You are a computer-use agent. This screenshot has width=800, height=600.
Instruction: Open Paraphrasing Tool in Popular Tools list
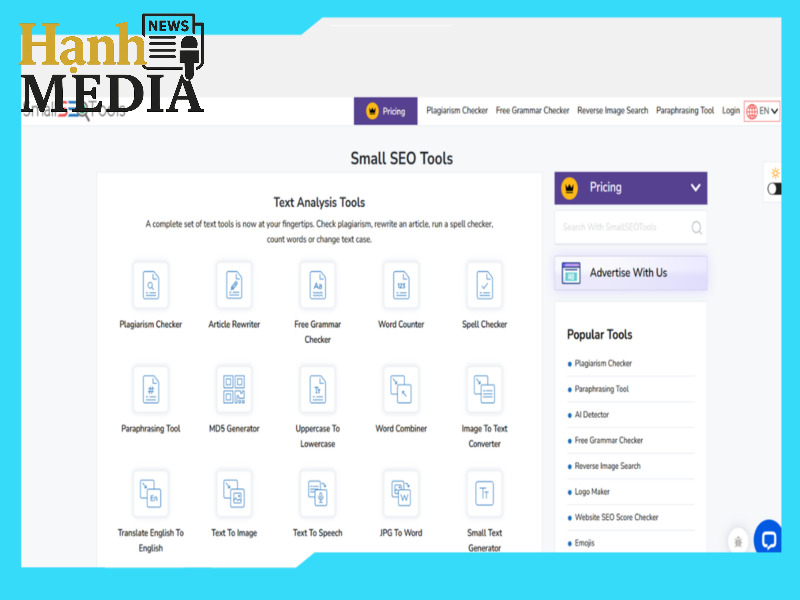(x=602, y=389)
